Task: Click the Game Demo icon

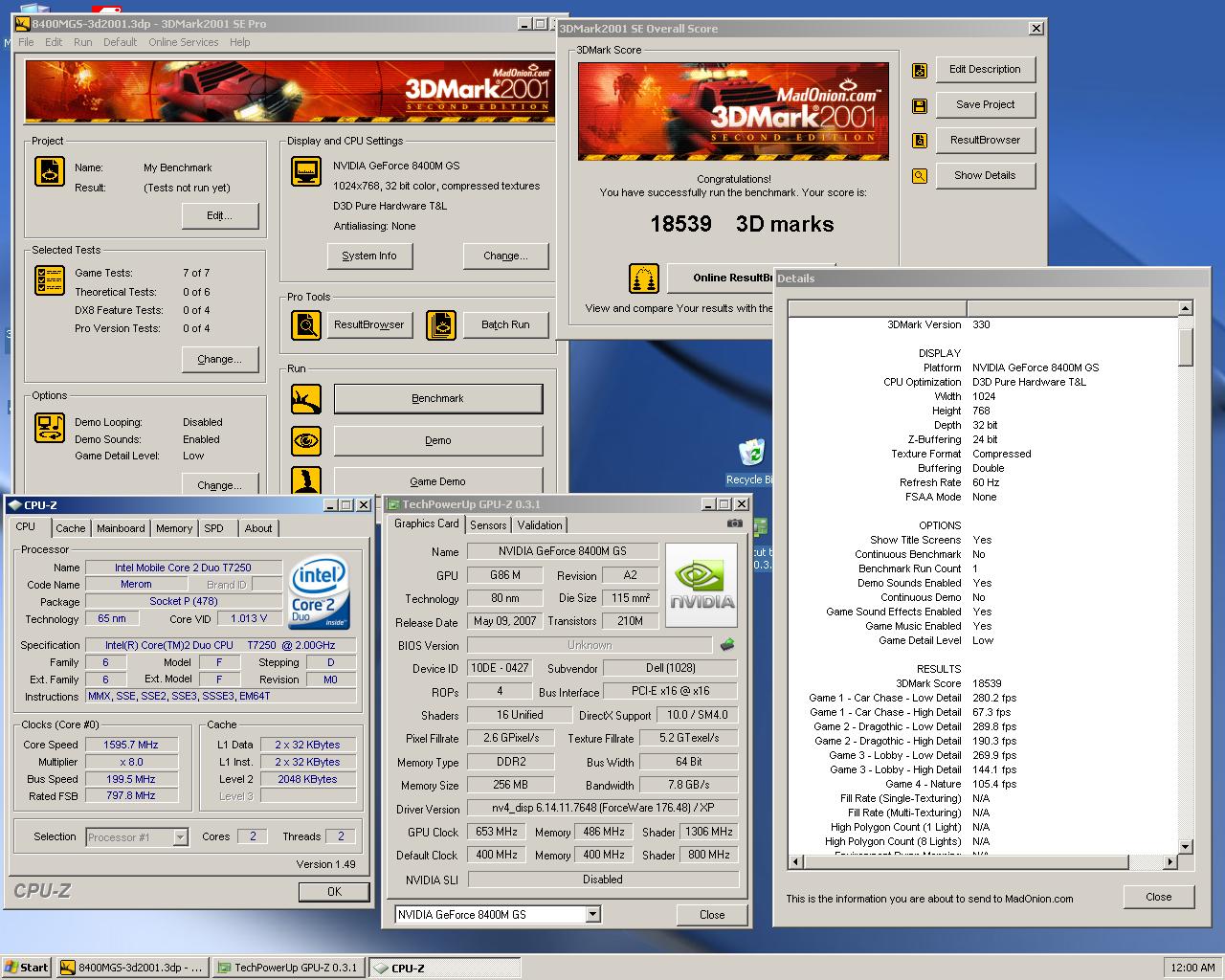Action: (306, 480)
